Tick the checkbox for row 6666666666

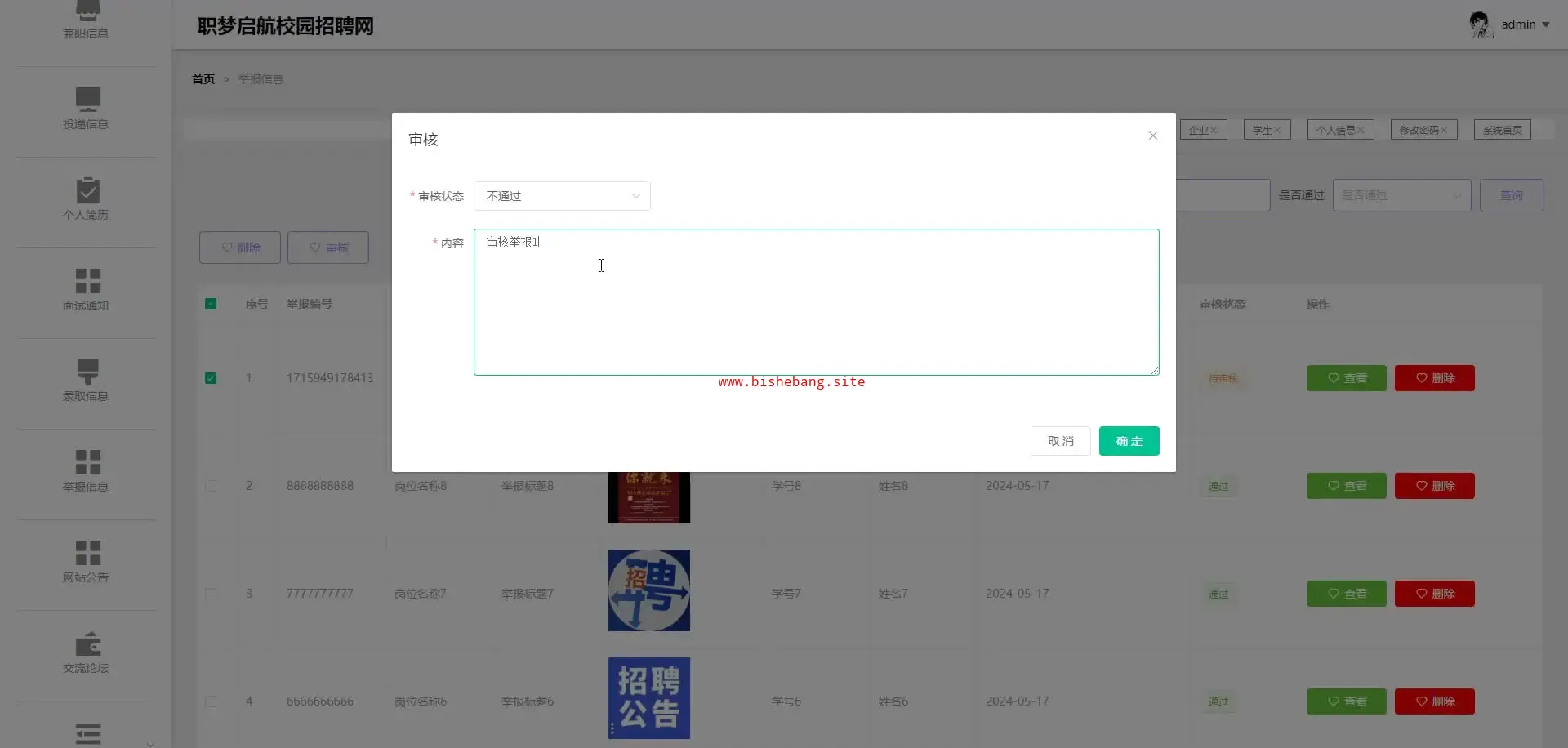click(211, 701)
